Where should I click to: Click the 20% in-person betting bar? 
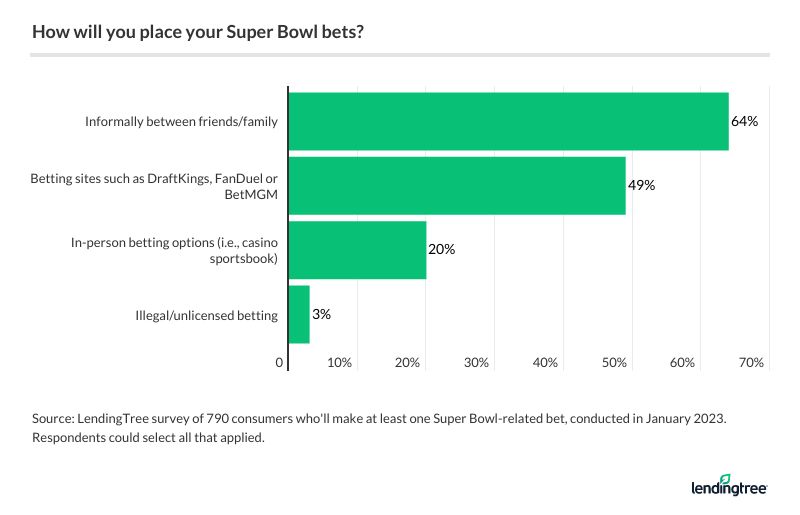(x=357, y=250)
